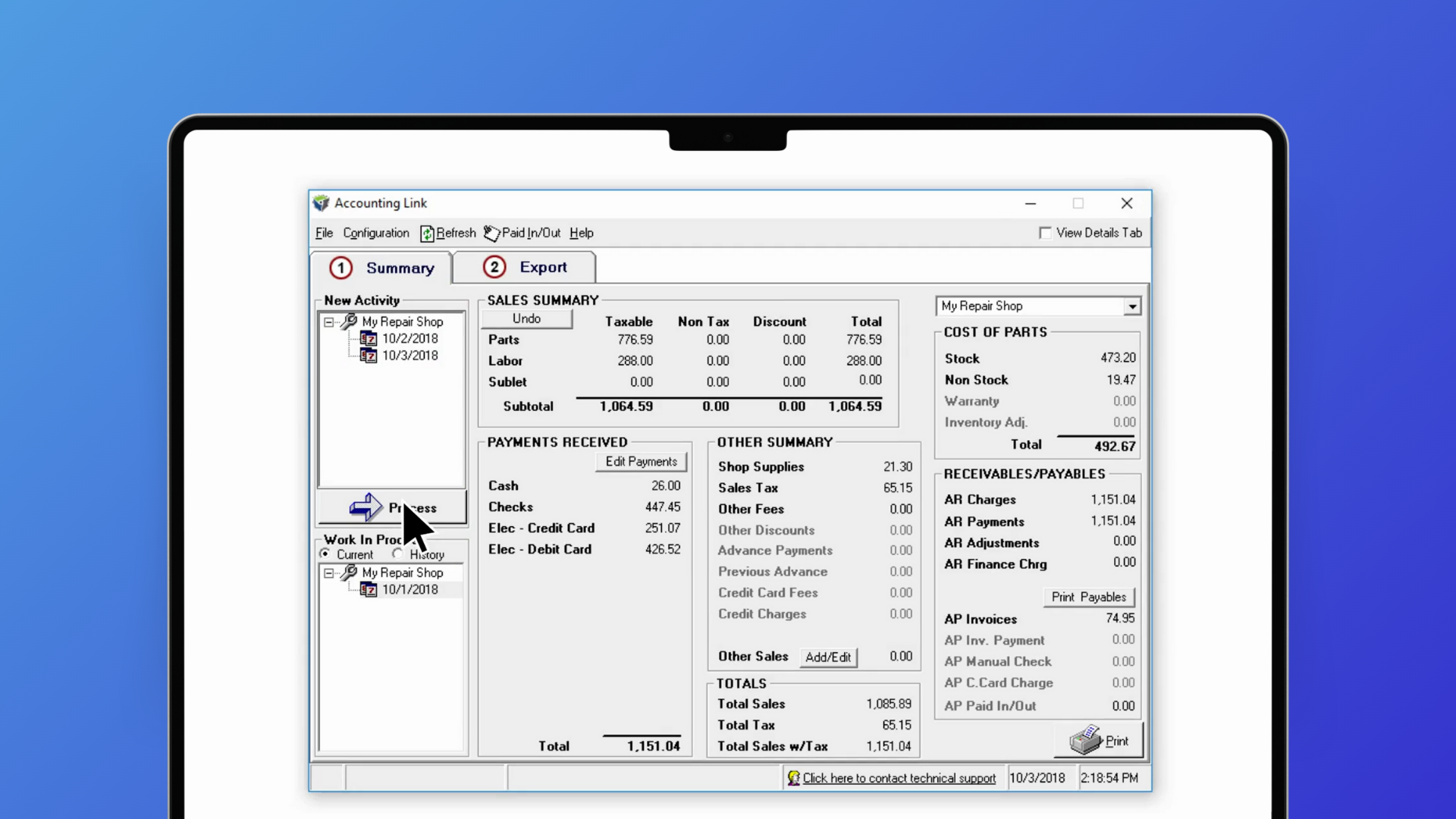Click the Edit Payments button
The image size is (1456, 819).
coord(641,462)
